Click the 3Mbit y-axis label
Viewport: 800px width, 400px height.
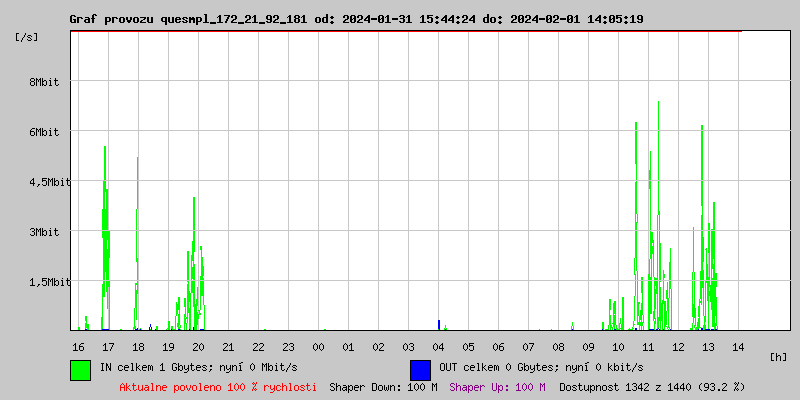point(44,232)
